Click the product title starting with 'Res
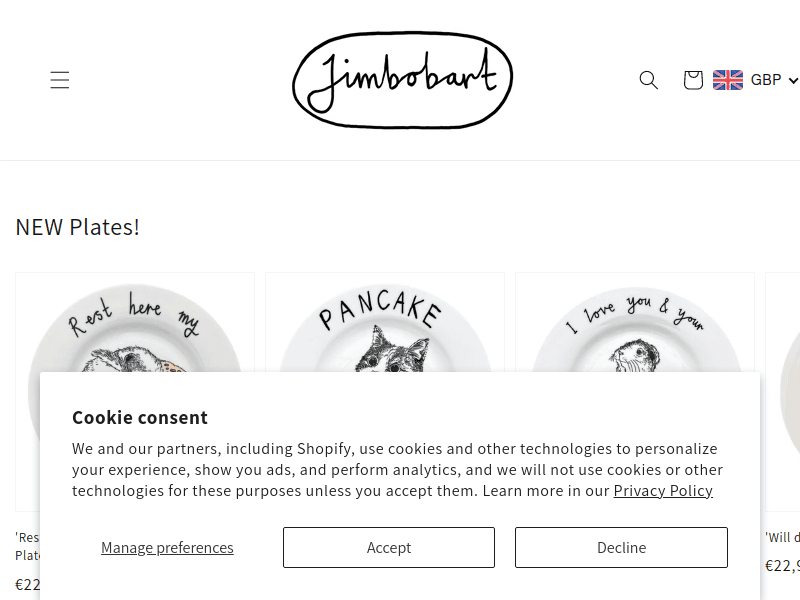 pyautogui.click(x=27, y=538)
